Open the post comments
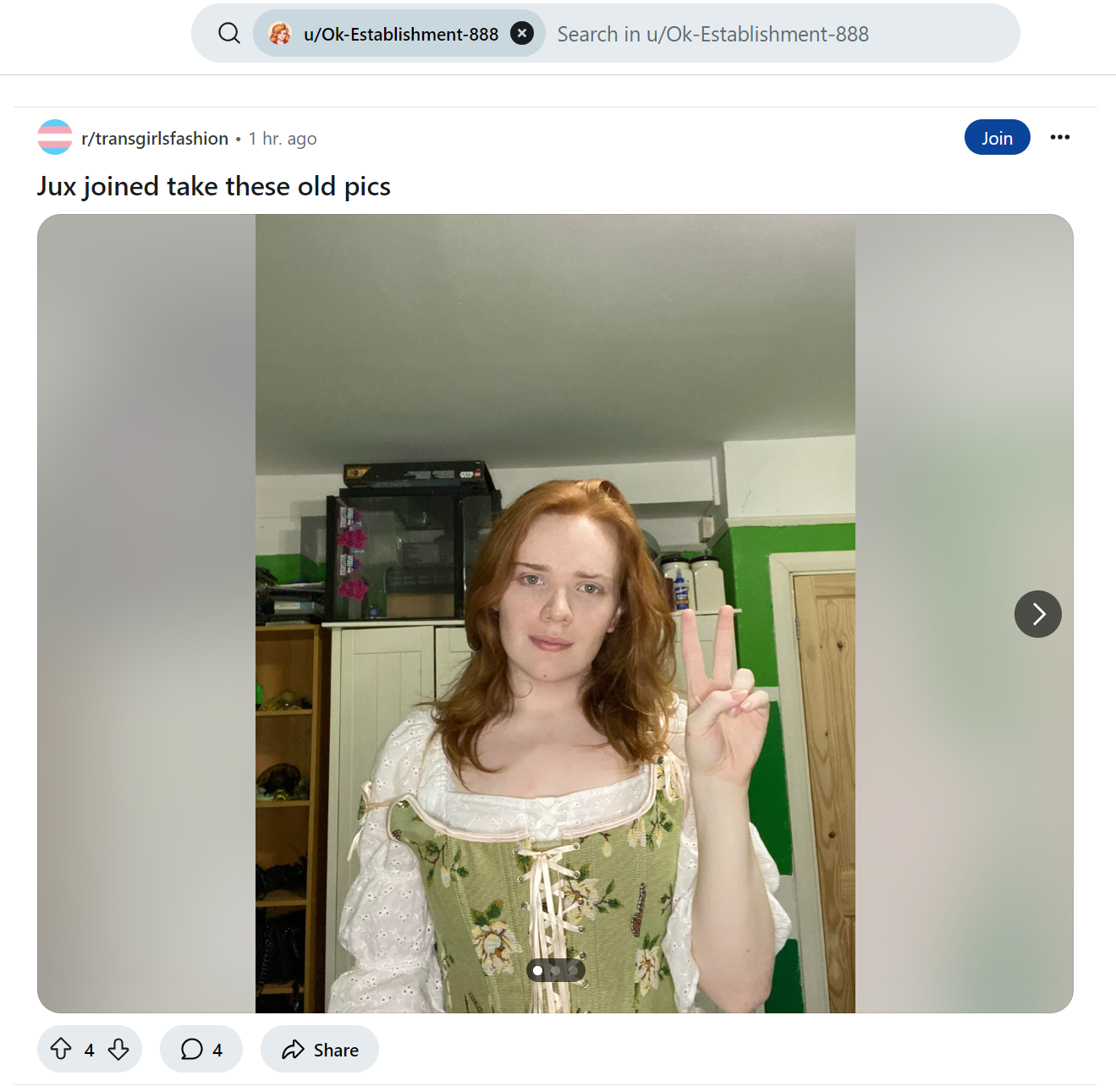The height and width of the screenshot is (1092, 1116). point(201,1050)
